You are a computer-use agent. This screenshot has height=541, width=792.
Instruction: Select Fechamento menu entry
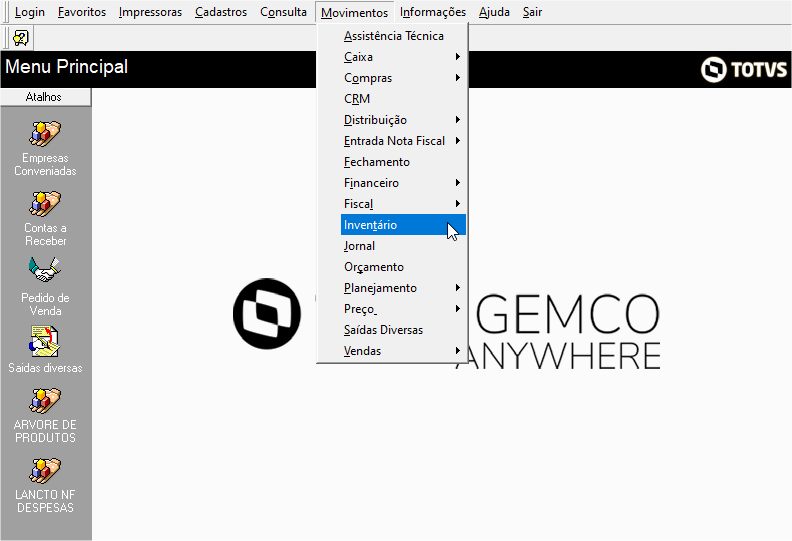(403, 162)
